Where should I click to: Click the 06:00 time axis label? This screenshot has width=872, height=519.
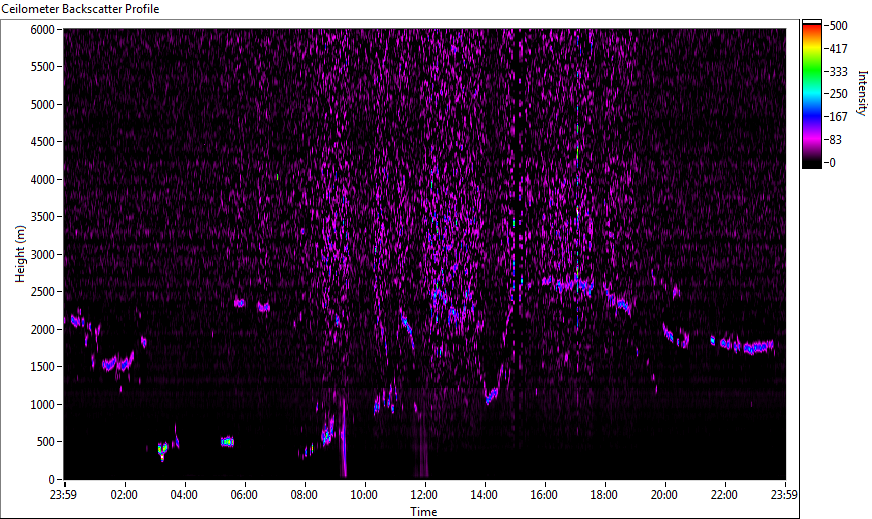pos(244,495)
